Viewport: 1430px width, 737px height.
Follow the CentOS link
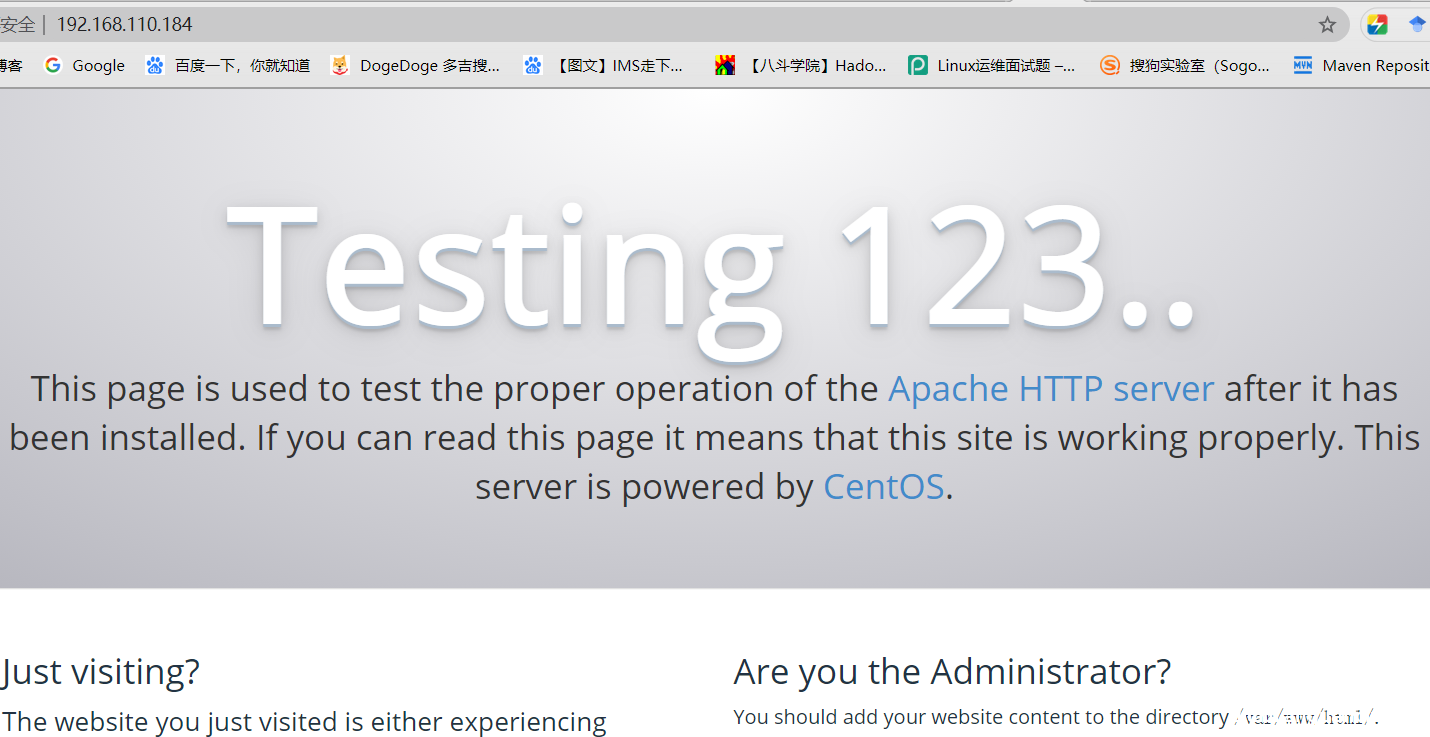tap(883, 487)
